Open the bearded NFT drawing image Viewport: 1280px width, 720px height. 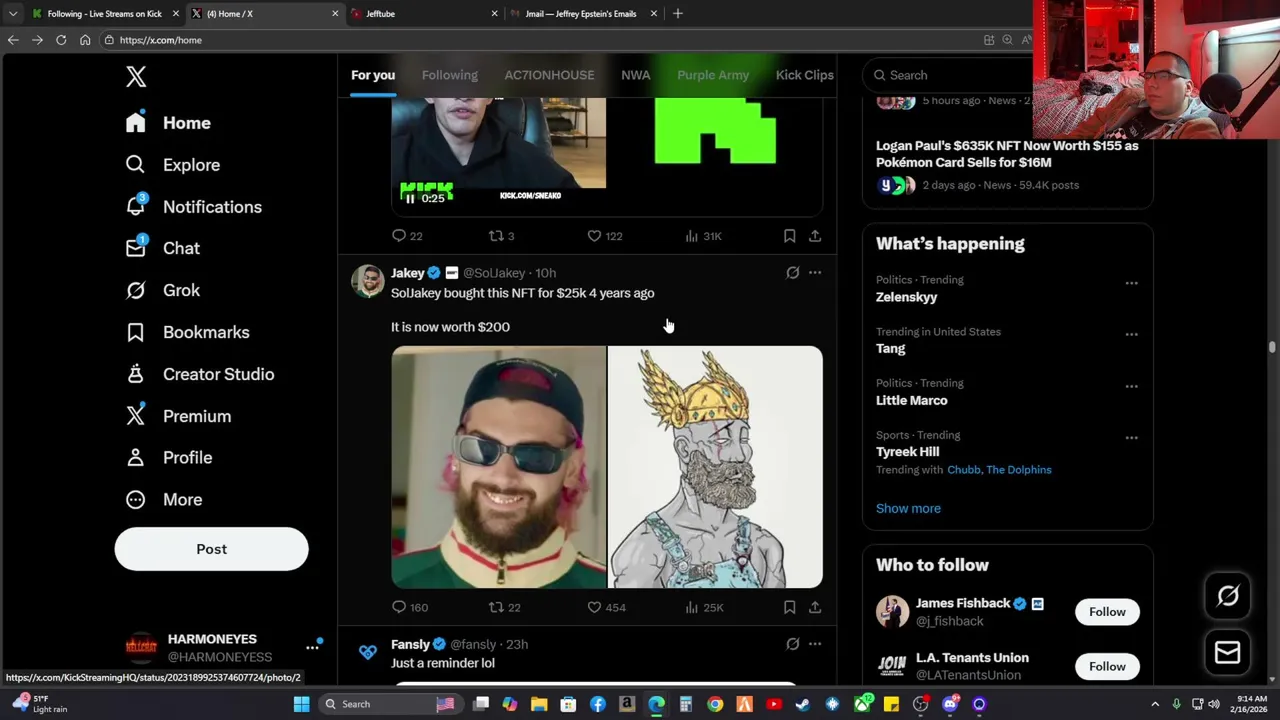(x=716, y=467)
